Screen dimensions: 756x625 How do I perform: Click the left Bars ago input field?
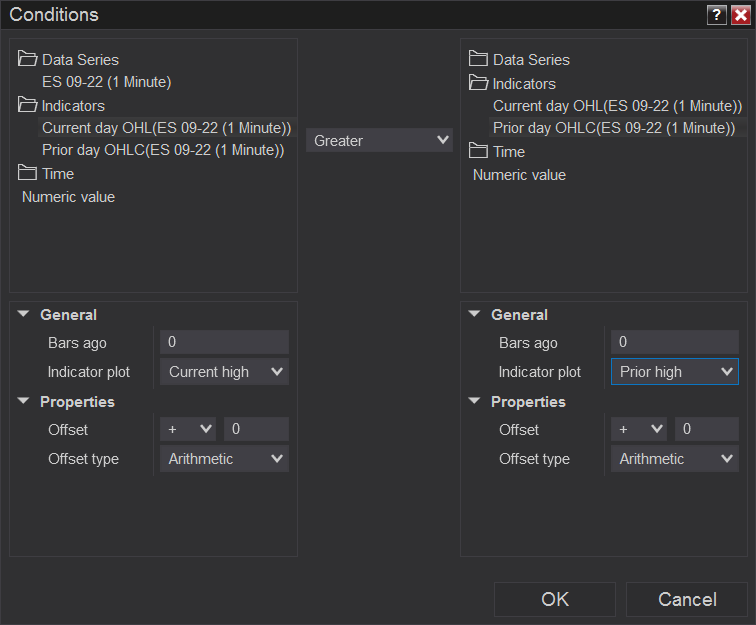[x=224, y=343]
